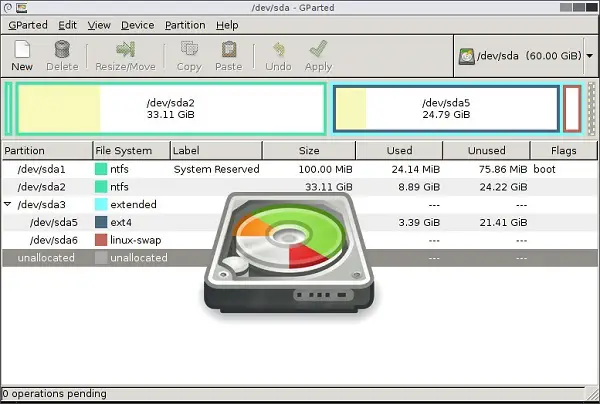Open the /dev/sda device dropdown arrow
Viewport: 600px width, 404px height.
click(590, 56)
